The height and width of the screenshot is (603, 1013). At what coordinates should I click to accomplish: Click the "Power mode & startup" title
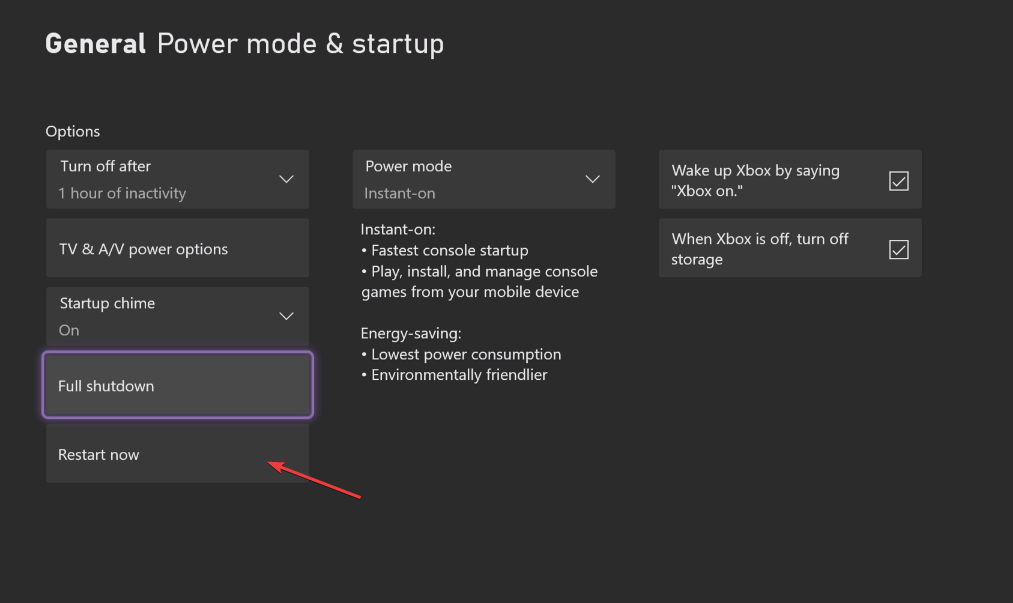pyautogui.click(x=300, y=44)
